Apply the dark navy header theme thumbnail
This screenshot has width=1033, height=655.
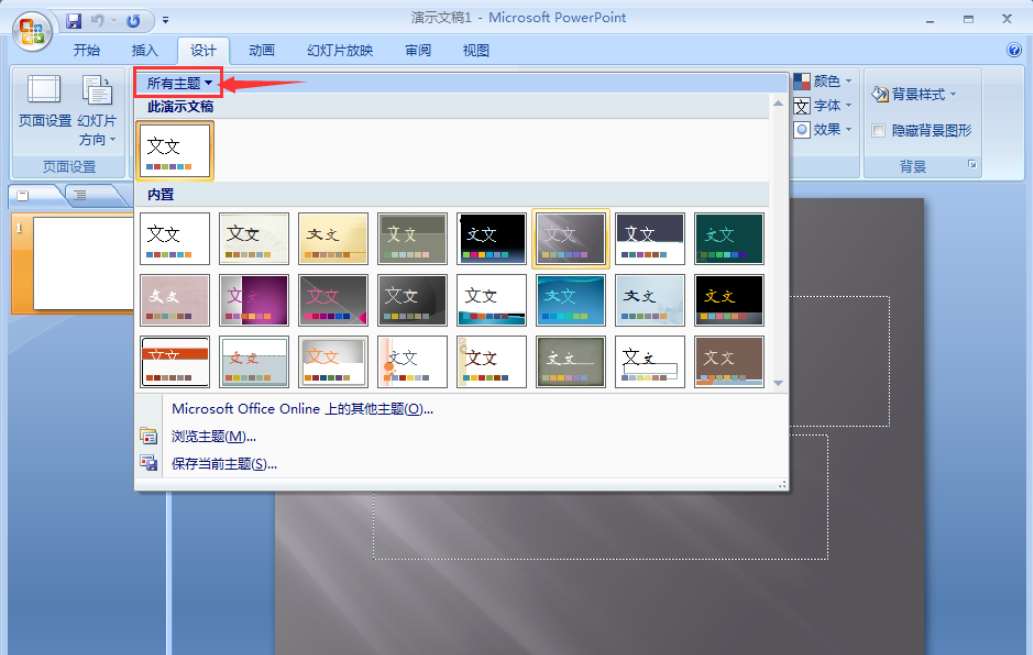tap(650, 238)
